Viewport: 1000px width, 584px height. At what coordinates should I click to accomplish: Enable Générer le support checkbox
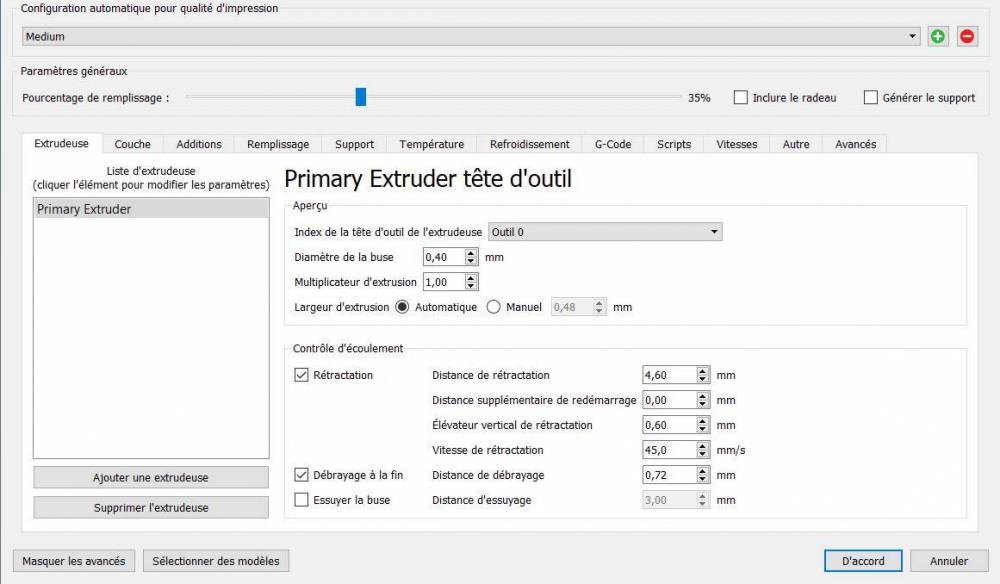(x=871, y=98)
